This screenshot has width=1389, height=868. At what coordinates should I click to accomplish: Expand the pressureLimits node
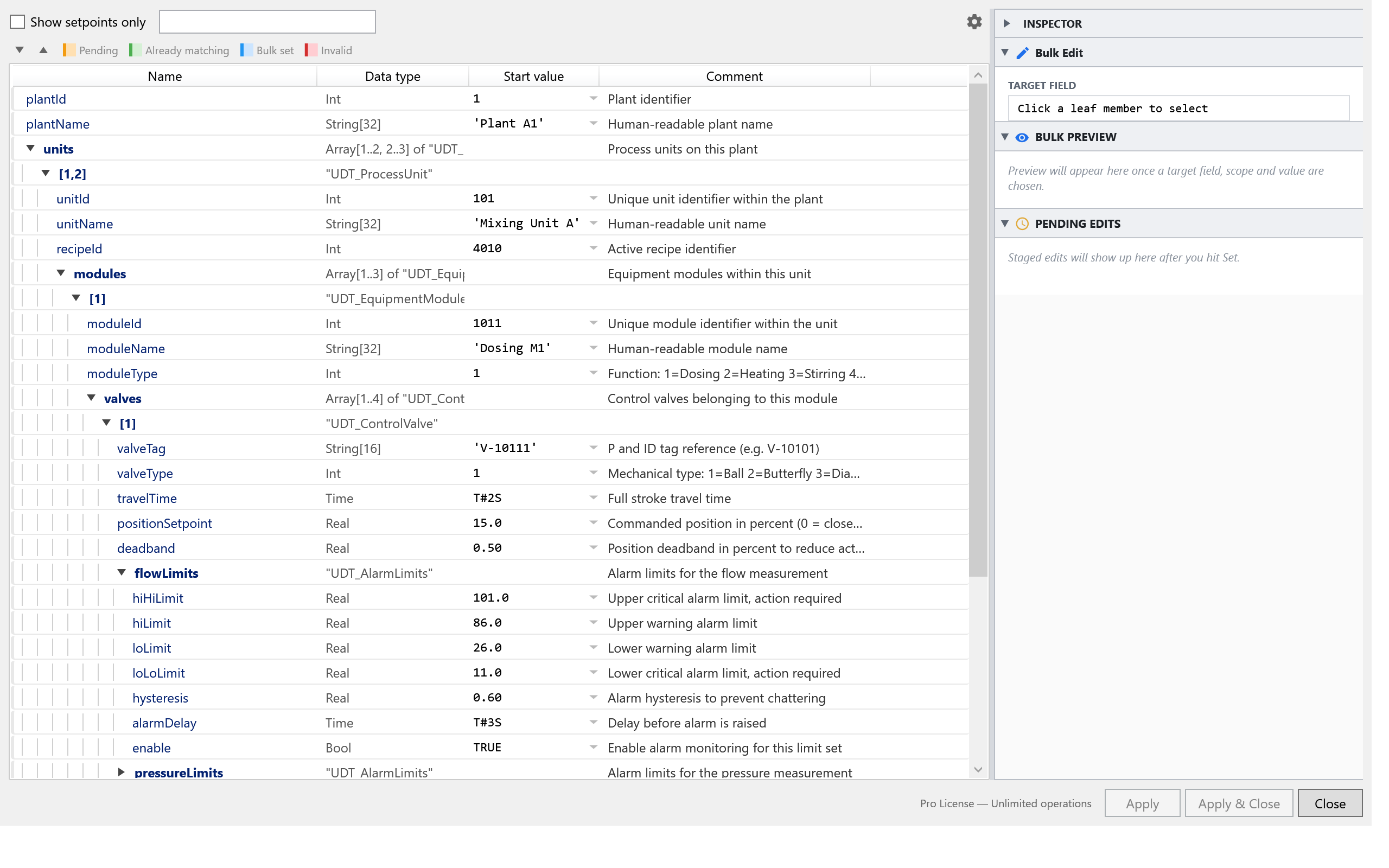(121, 772)
